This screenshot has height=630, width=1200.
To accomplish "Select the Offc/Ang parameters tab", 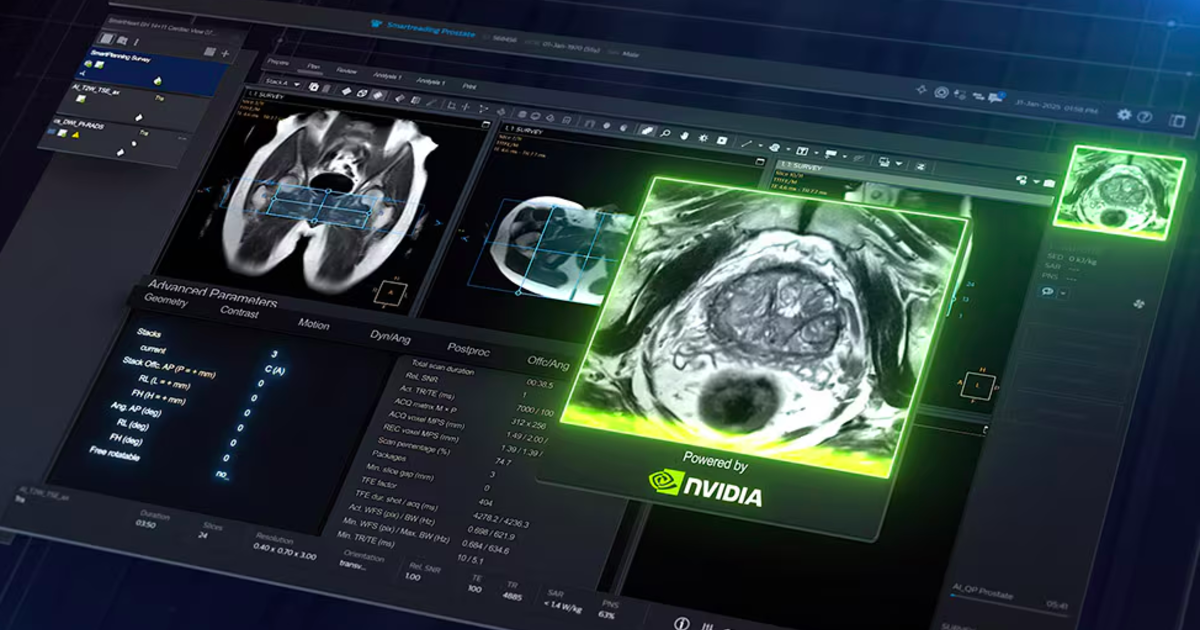I will coord(548,362).
